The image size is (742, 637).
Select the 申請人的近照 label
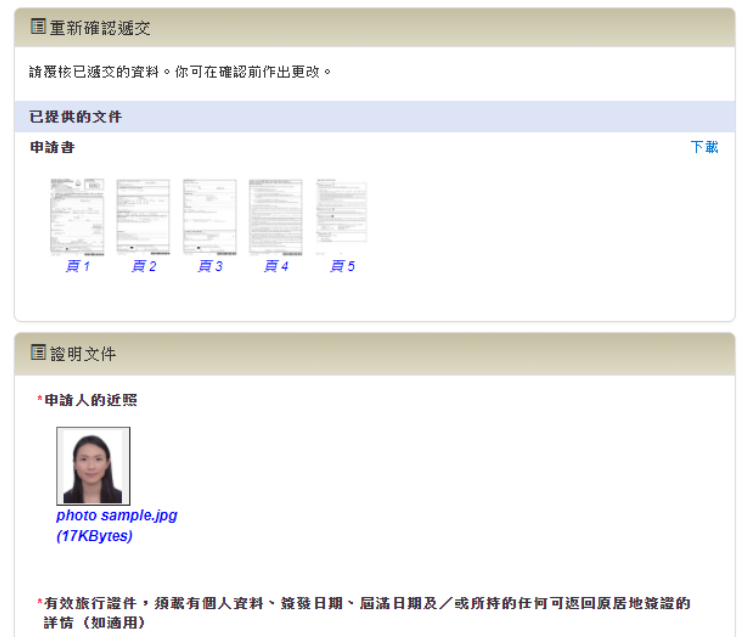[x=90, y=400]
